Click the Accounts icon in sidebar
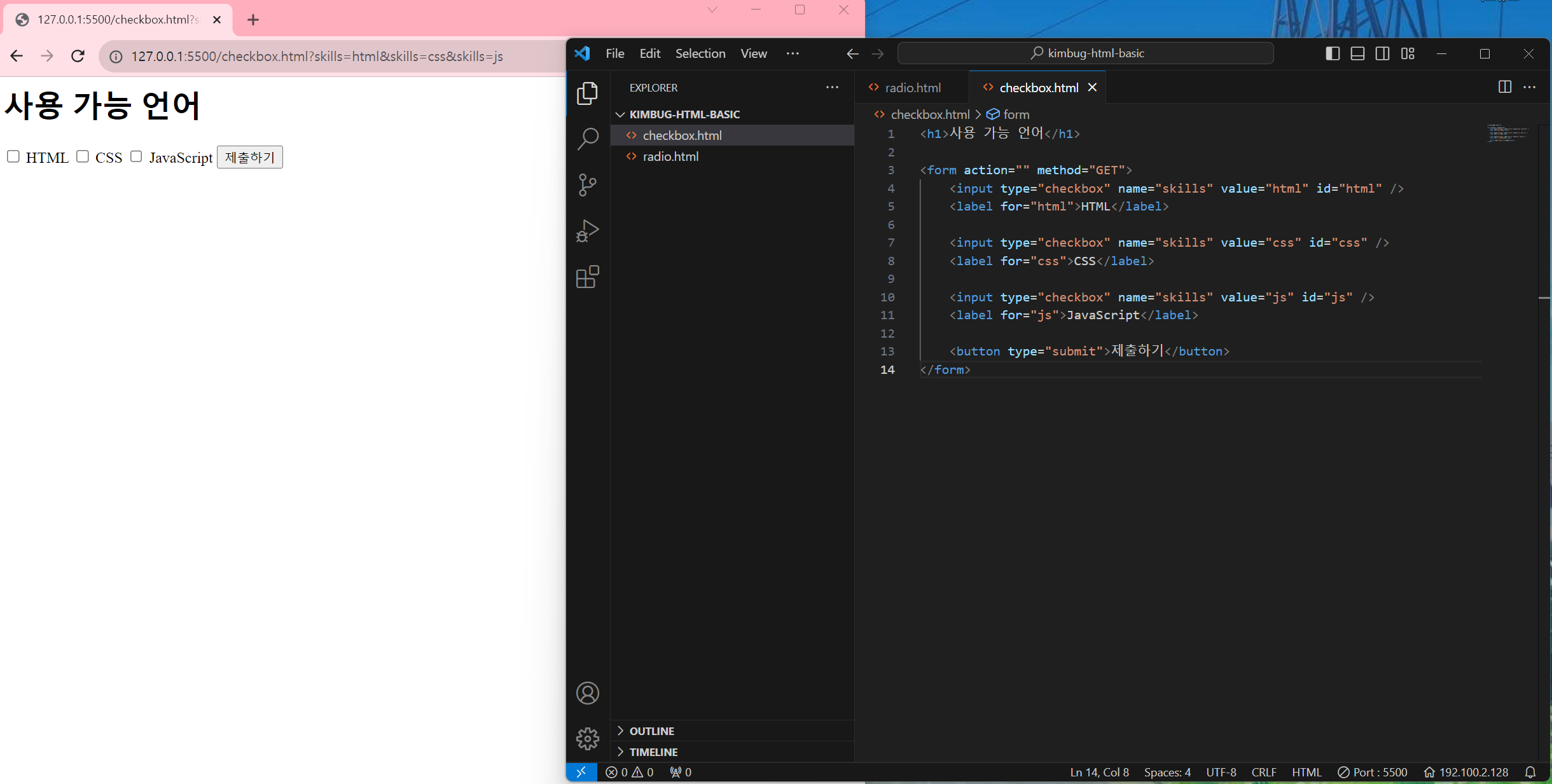 tap(587, 693)
